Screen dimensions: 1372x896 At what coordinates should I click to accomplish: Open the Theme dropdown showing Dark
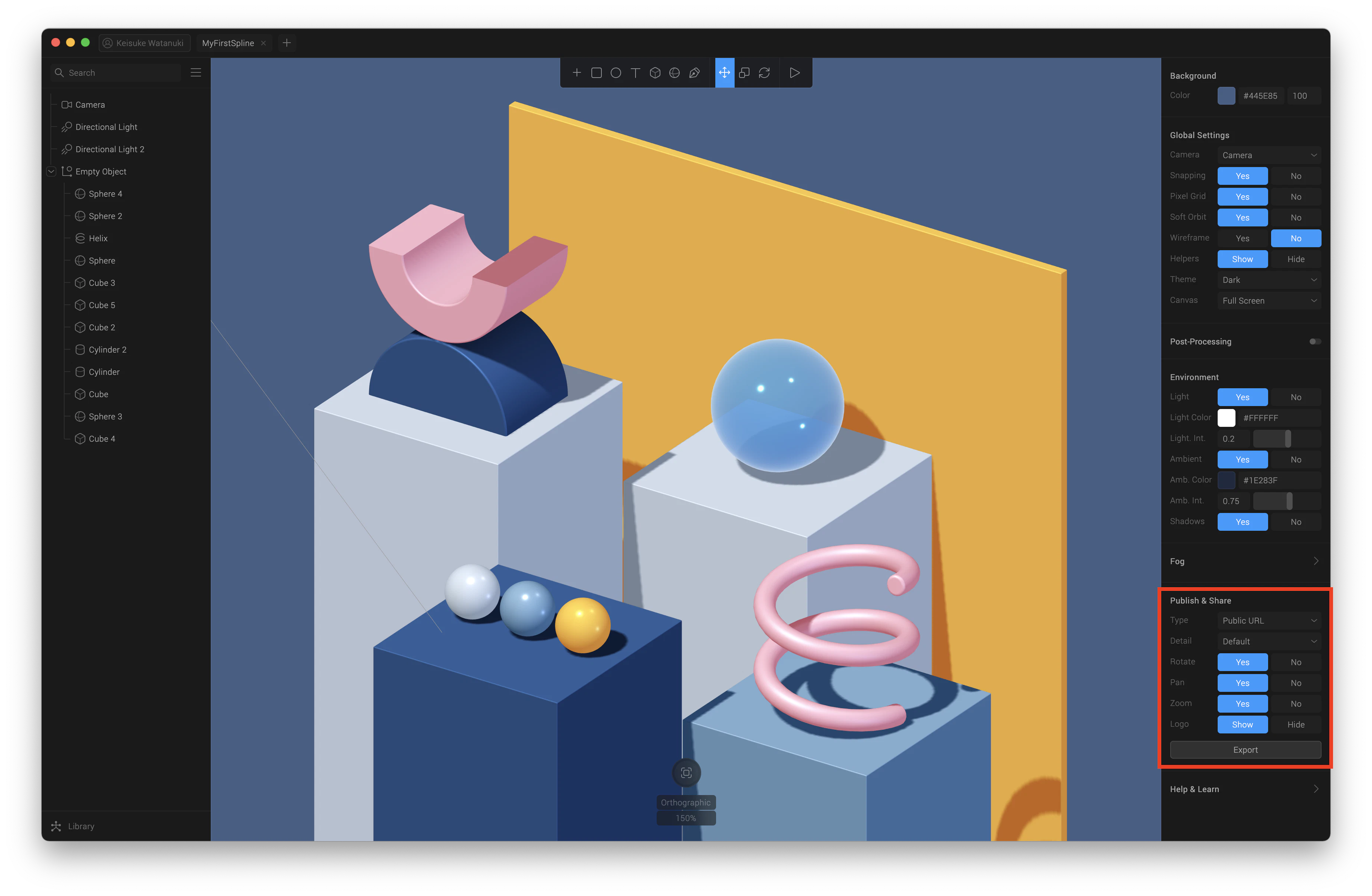click(x=1269, y=279)
